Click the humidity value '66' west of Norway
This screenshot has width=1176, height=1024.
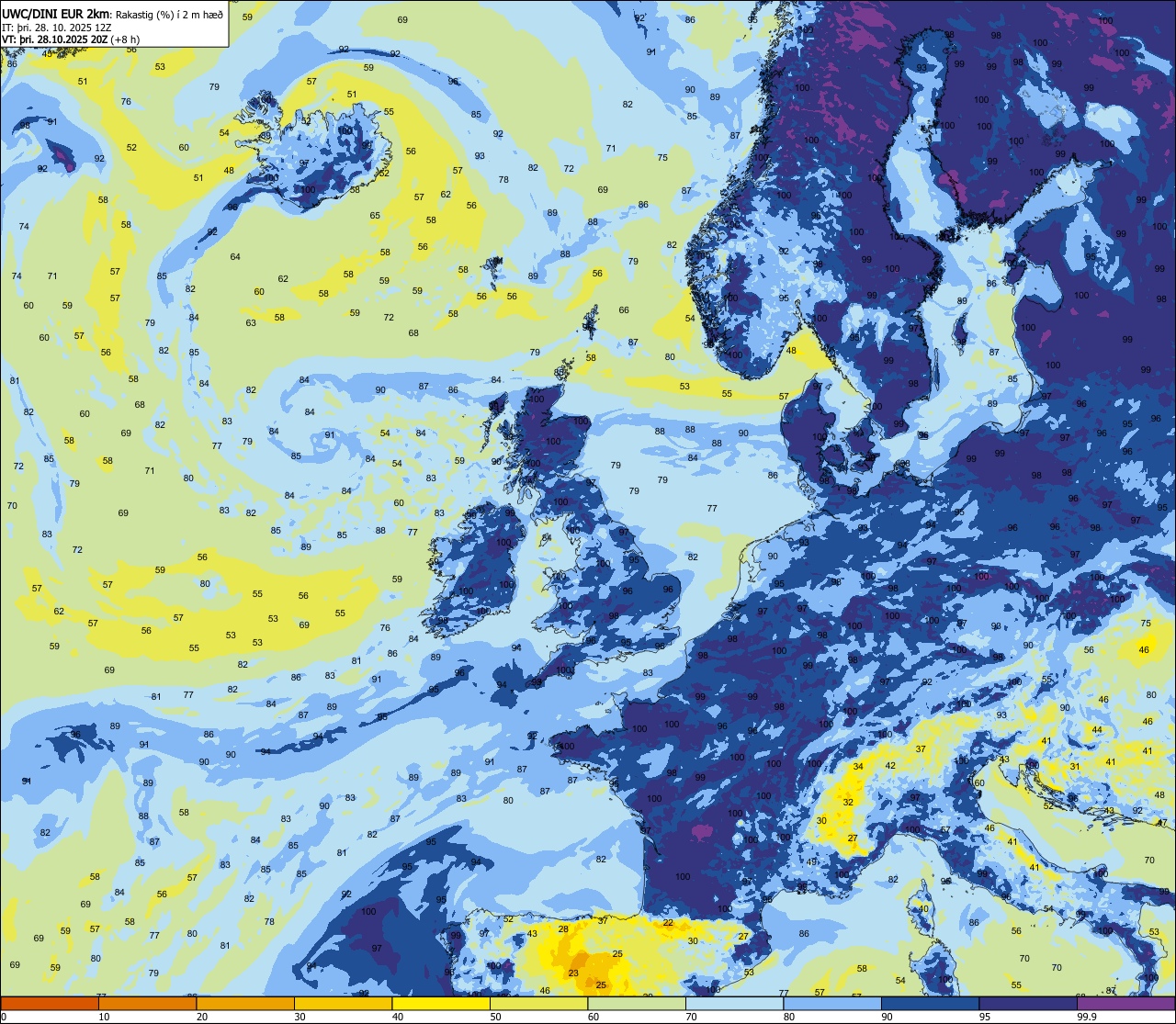[624, 310]
